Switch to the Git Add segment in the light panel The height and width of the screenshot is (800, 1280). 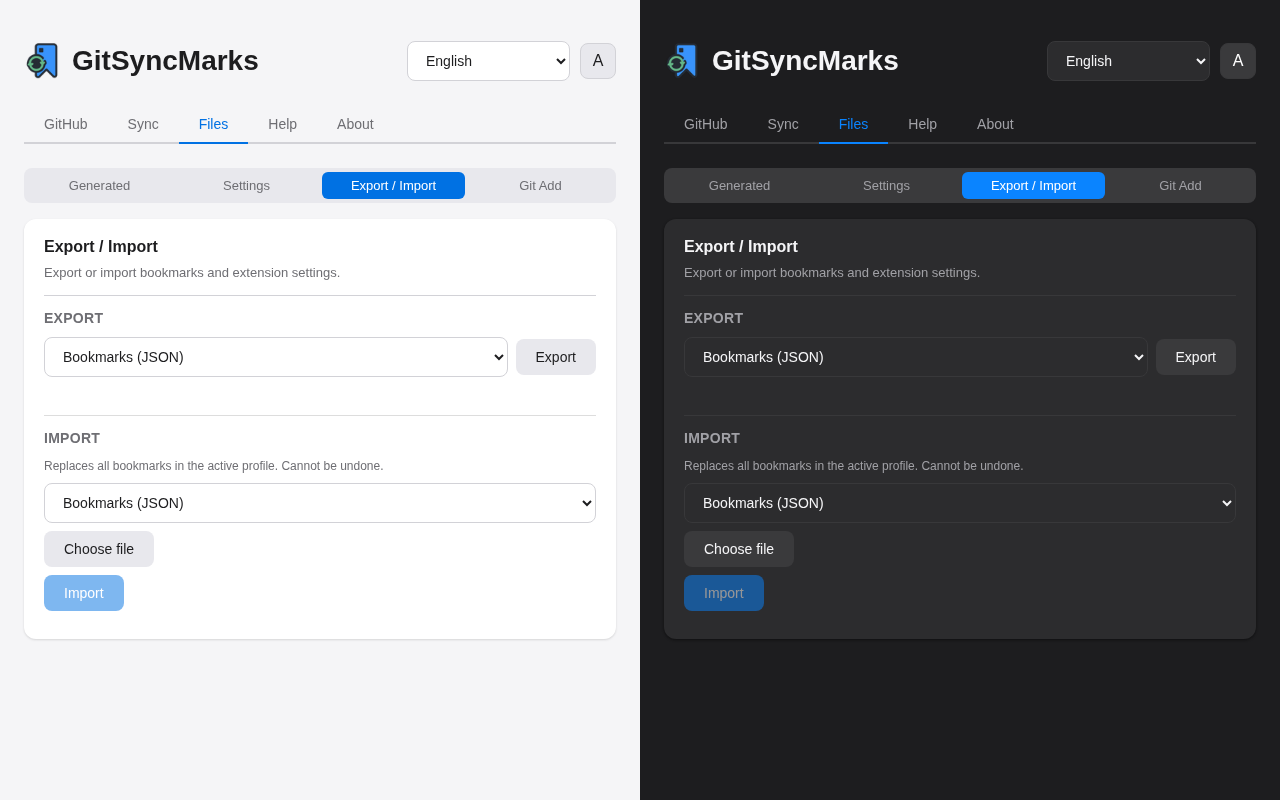pos(540,186)
